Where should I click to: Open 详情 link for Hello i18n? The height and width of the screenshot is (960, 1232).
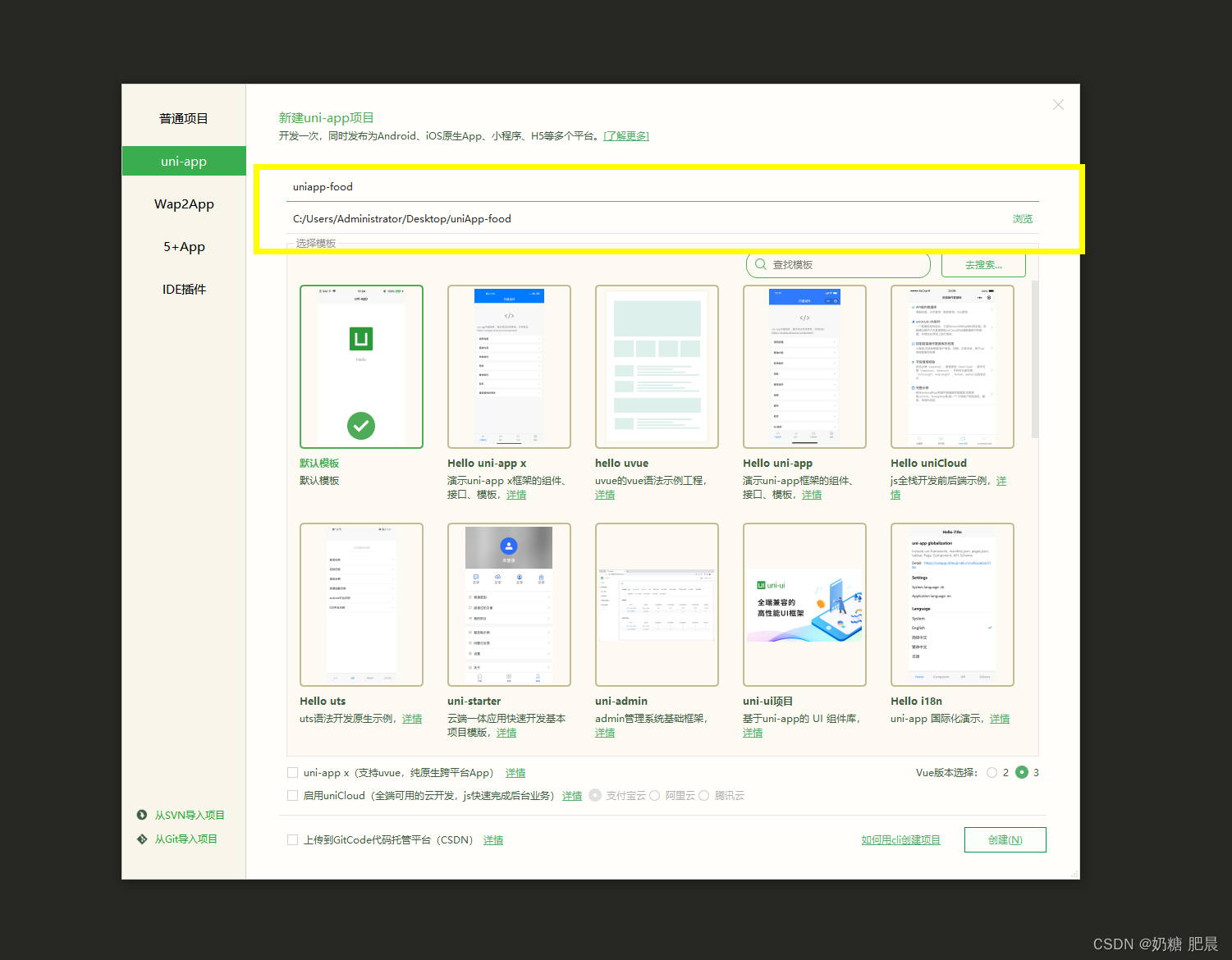[1000, 719]
